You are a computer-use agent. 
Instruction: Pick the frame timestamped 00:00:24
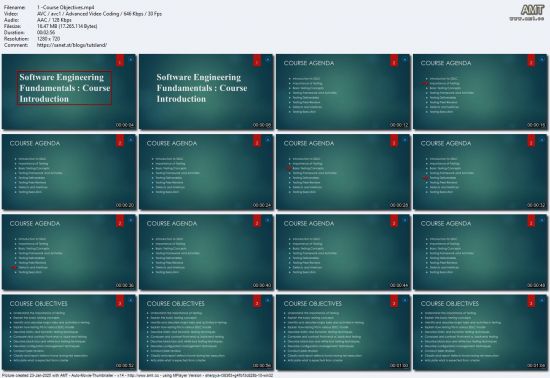coord(206,172)
